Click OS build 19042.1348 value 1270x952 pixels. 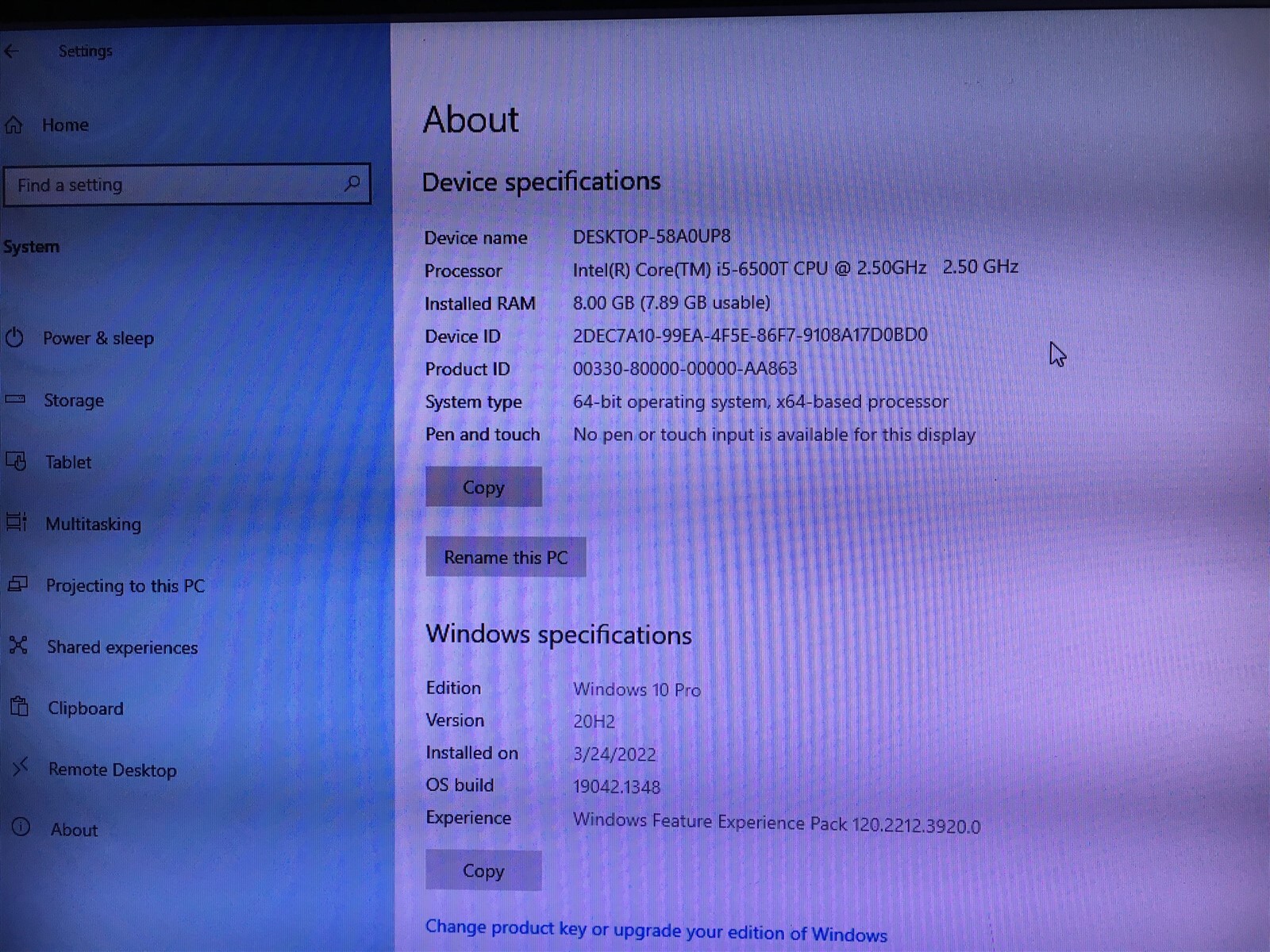(x=617, y=787)
